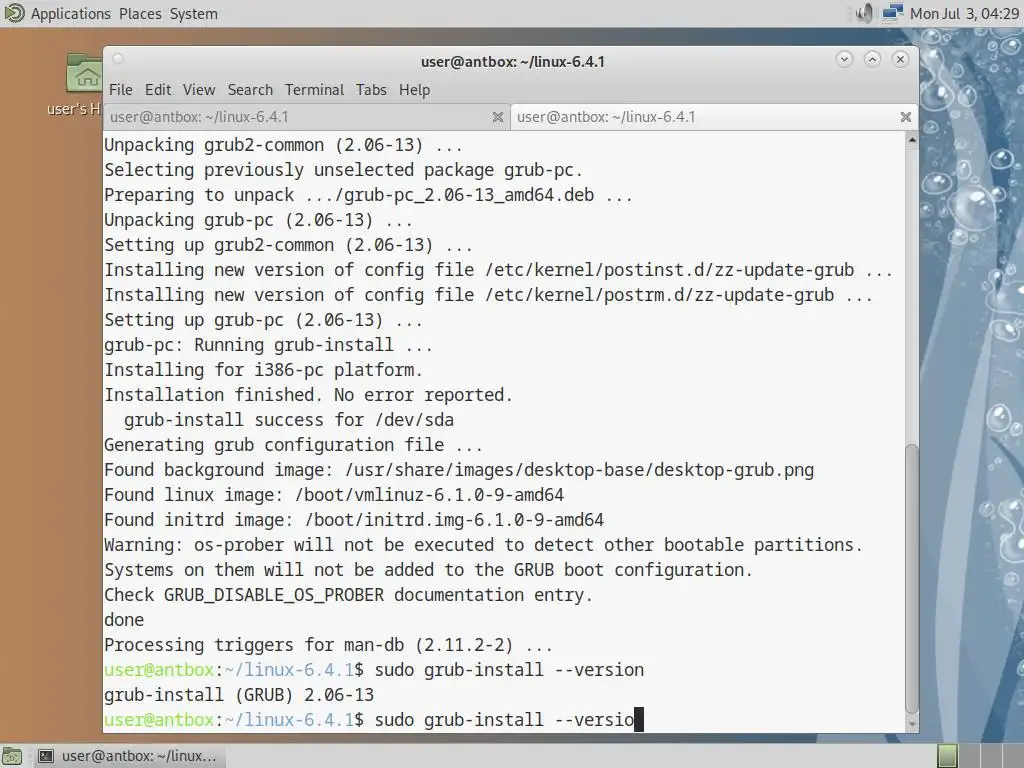Click the terminal window title bar text
This screenshot has width=1024, height=768.
click(513, 62)
